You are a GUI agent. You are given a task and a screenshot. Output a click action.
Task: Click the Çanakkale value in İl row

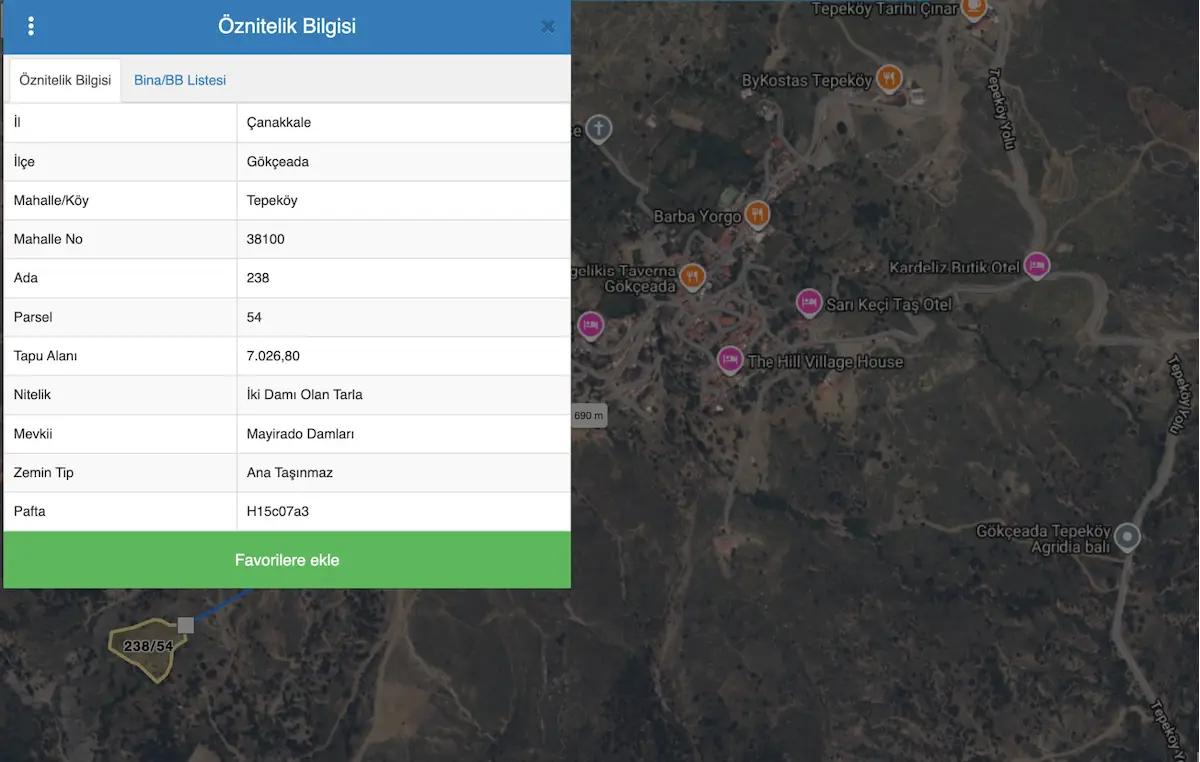tap(279, 123)
